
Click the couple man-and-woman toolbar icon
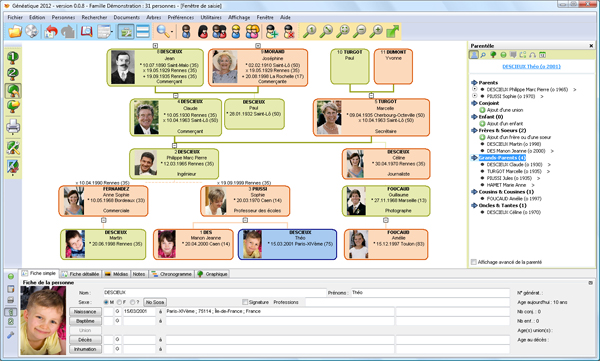(x=219, y=31)
